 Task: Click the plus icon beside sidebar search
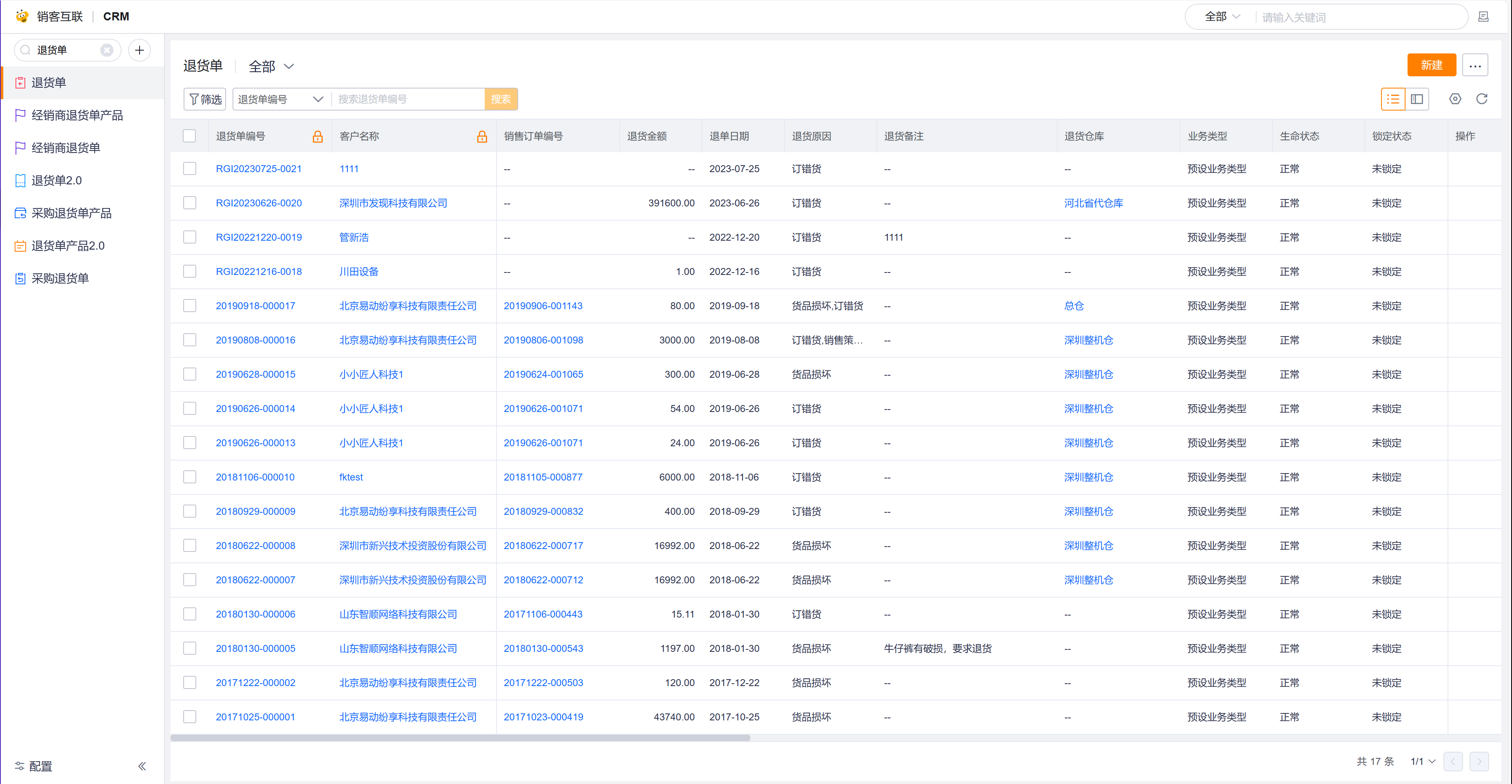[139, 50]
